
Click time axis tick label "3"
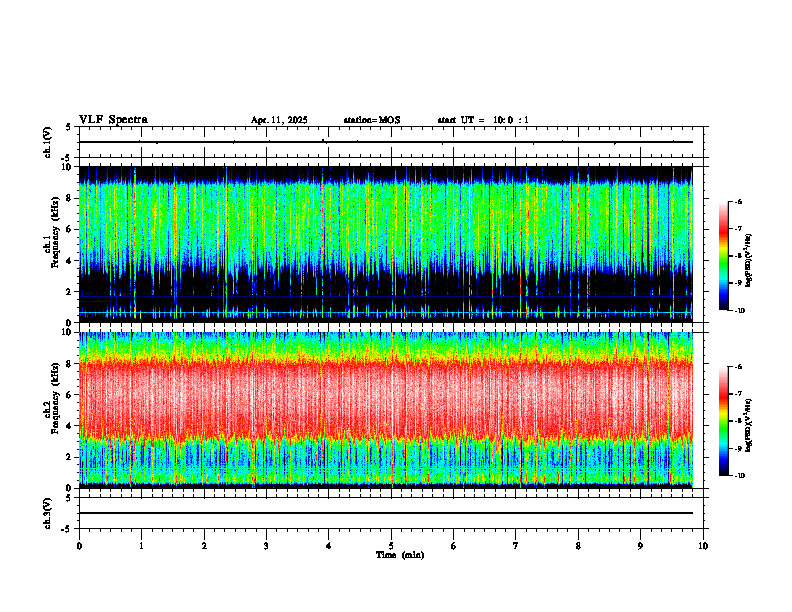click(x=266, y=546)
